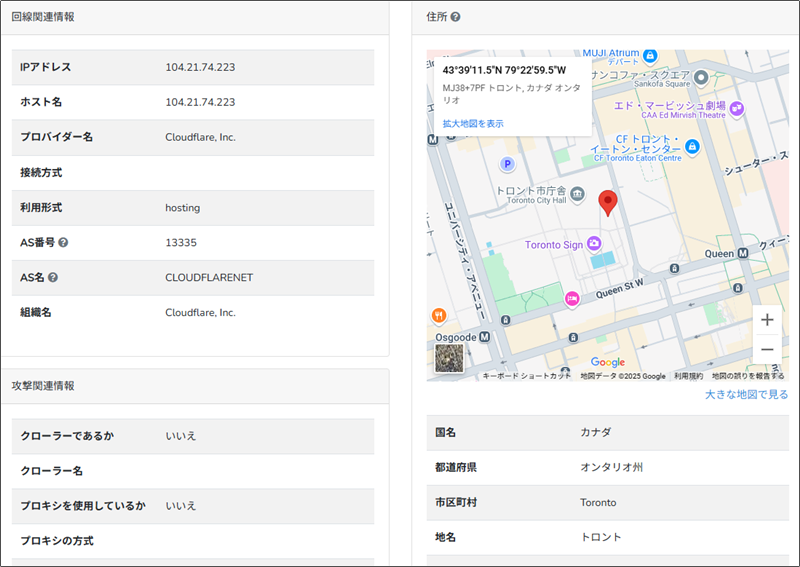Switch to satellite view thumbnail
The image size is (800, 567).
tap(449, 357)
